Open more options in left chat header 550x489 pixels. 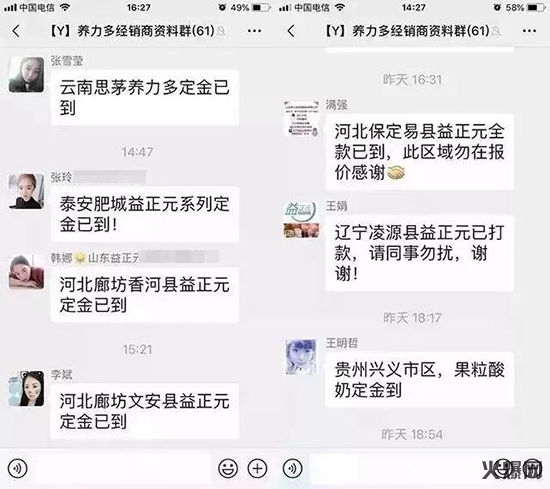pyautogui.click(x=254, y=31)
